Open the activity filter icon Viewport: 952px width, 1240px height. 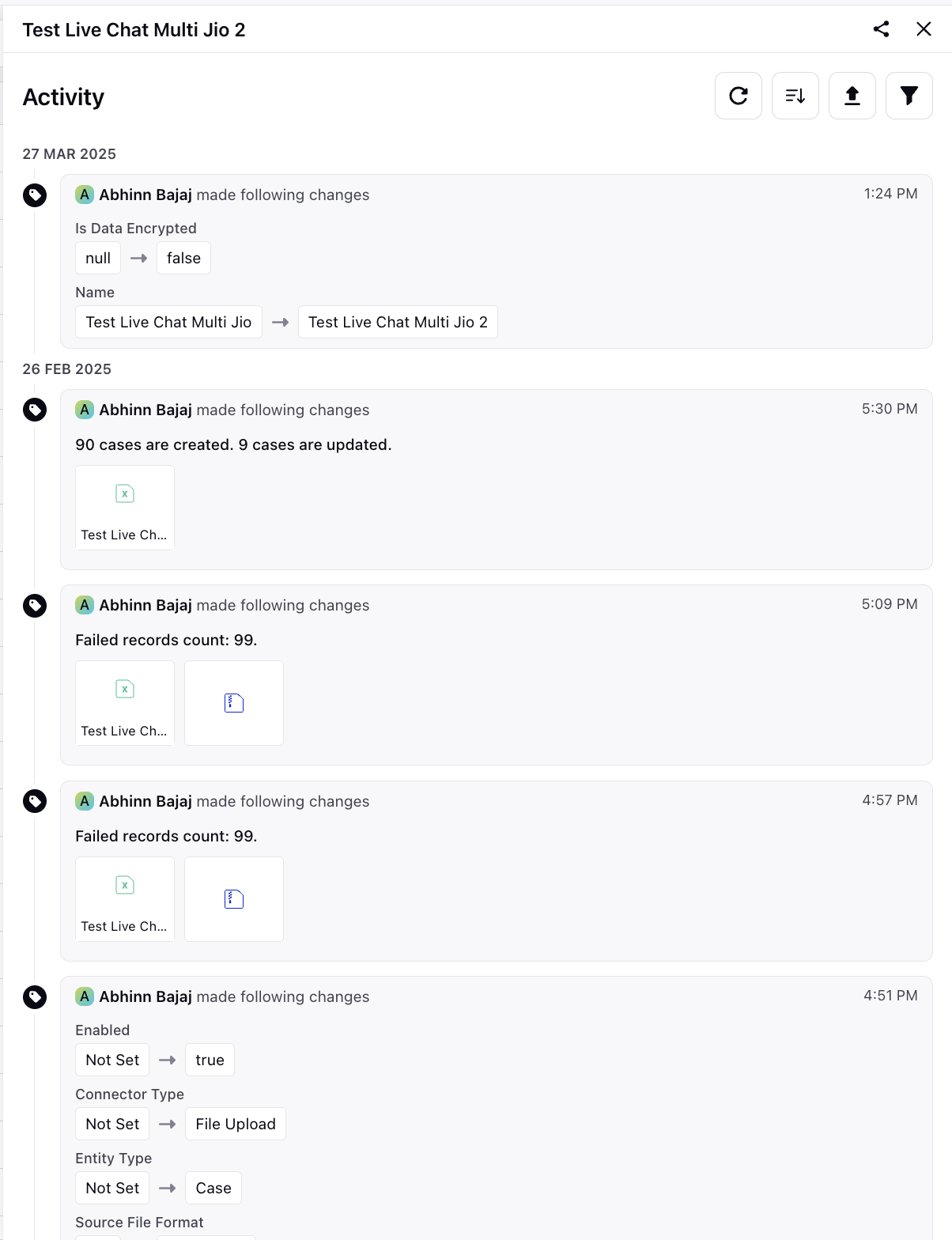(x=909, y=96)
